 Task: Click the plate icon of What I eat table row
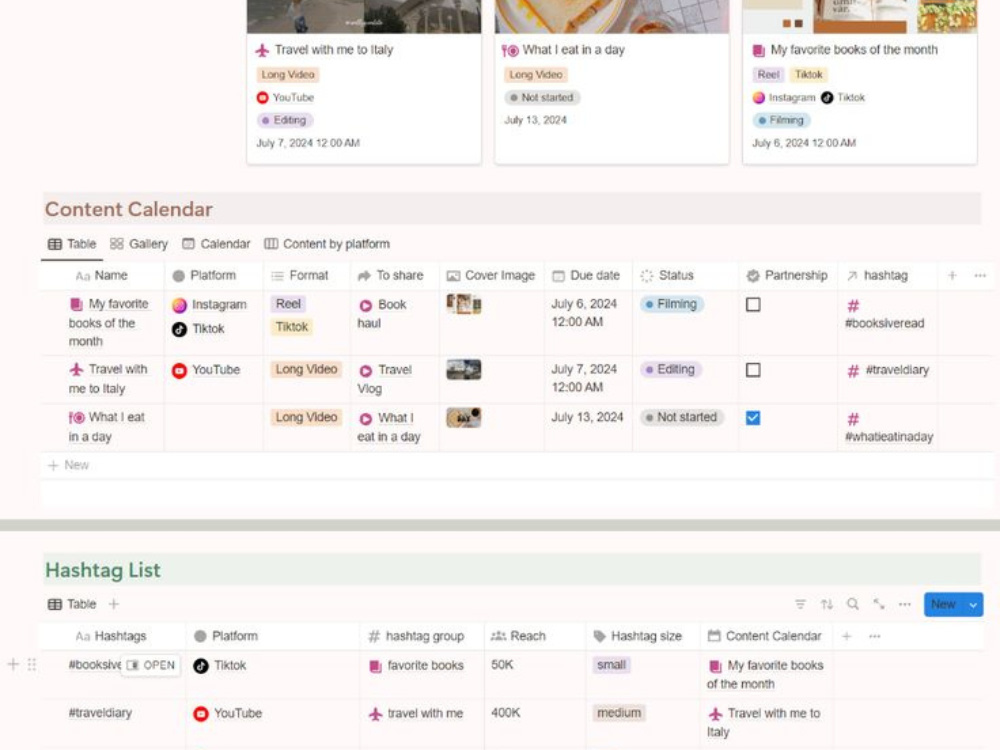(x=77, y=418)
